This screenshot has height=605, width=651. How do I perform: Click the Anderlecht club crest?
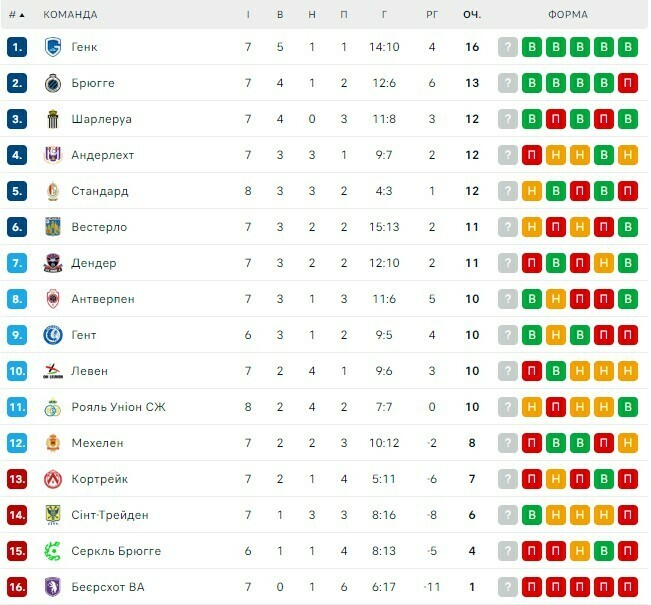(x=53, y=155)
